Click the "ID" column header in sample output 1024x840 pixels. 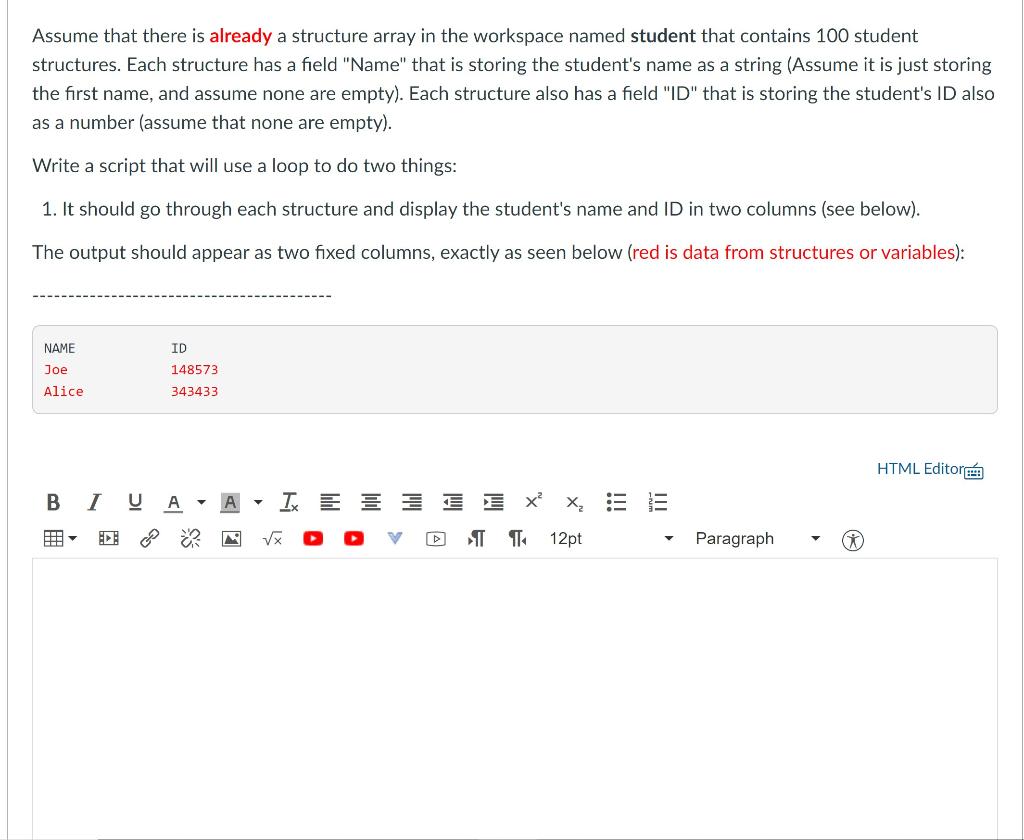pos(179,348)
